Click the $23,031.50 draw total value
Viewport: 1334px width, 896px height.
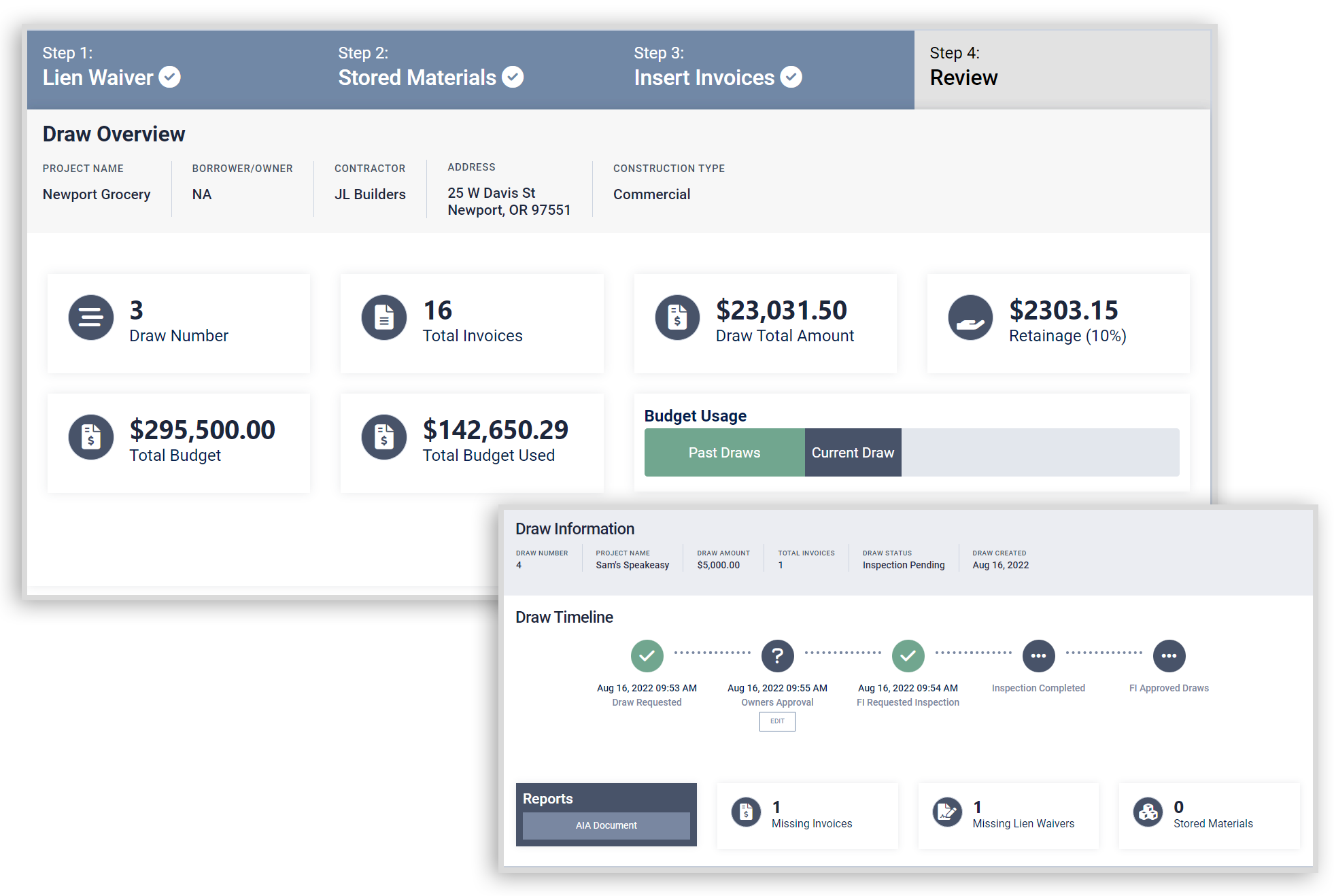781,311
